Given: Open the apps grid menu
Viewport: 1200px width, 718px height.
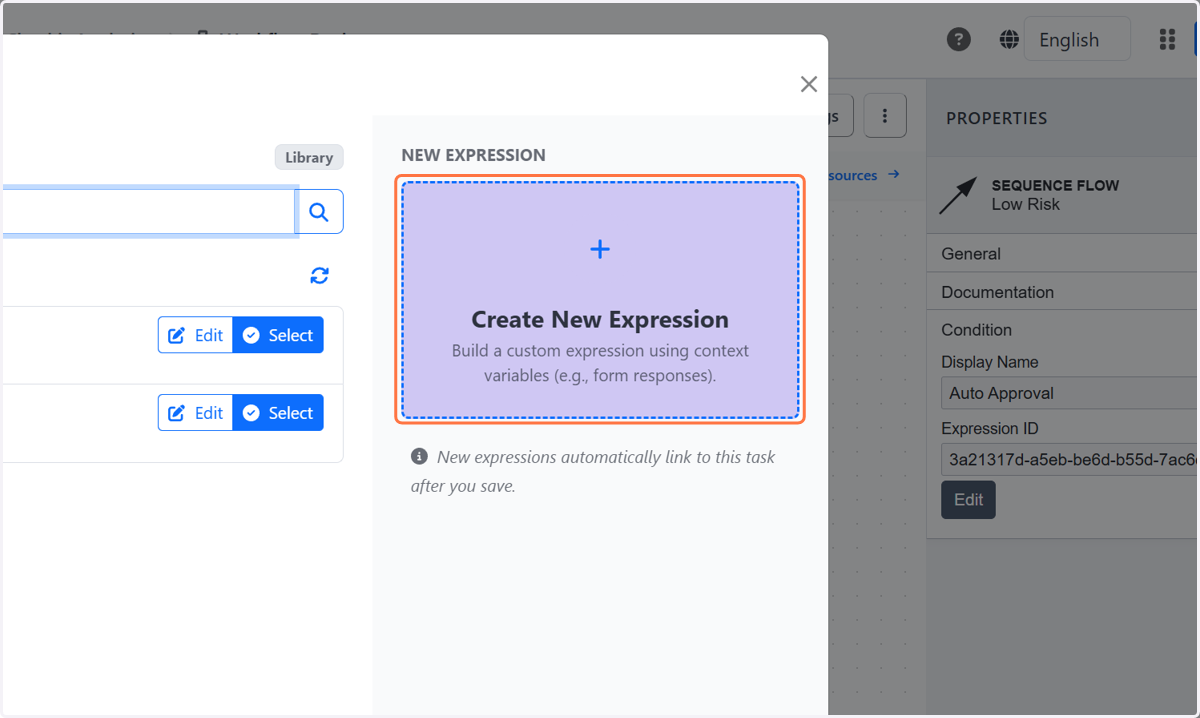Looking at the screenshot, I should 1167,40.
